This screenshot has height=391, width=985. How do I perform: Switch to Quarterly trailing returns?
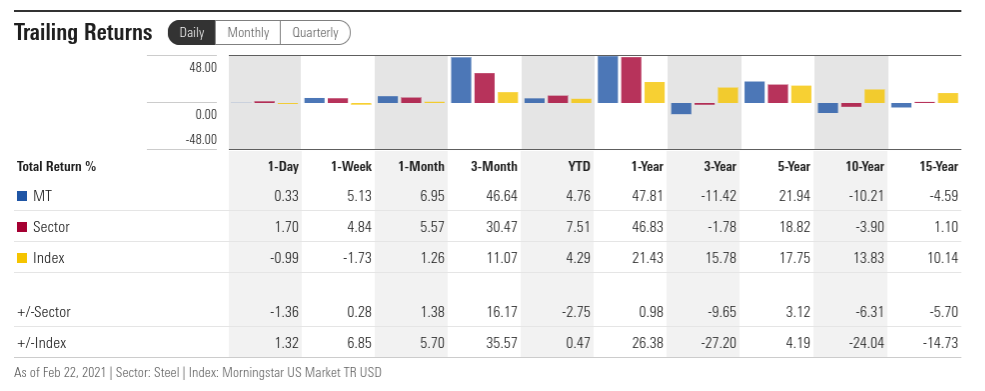point(315,33)
